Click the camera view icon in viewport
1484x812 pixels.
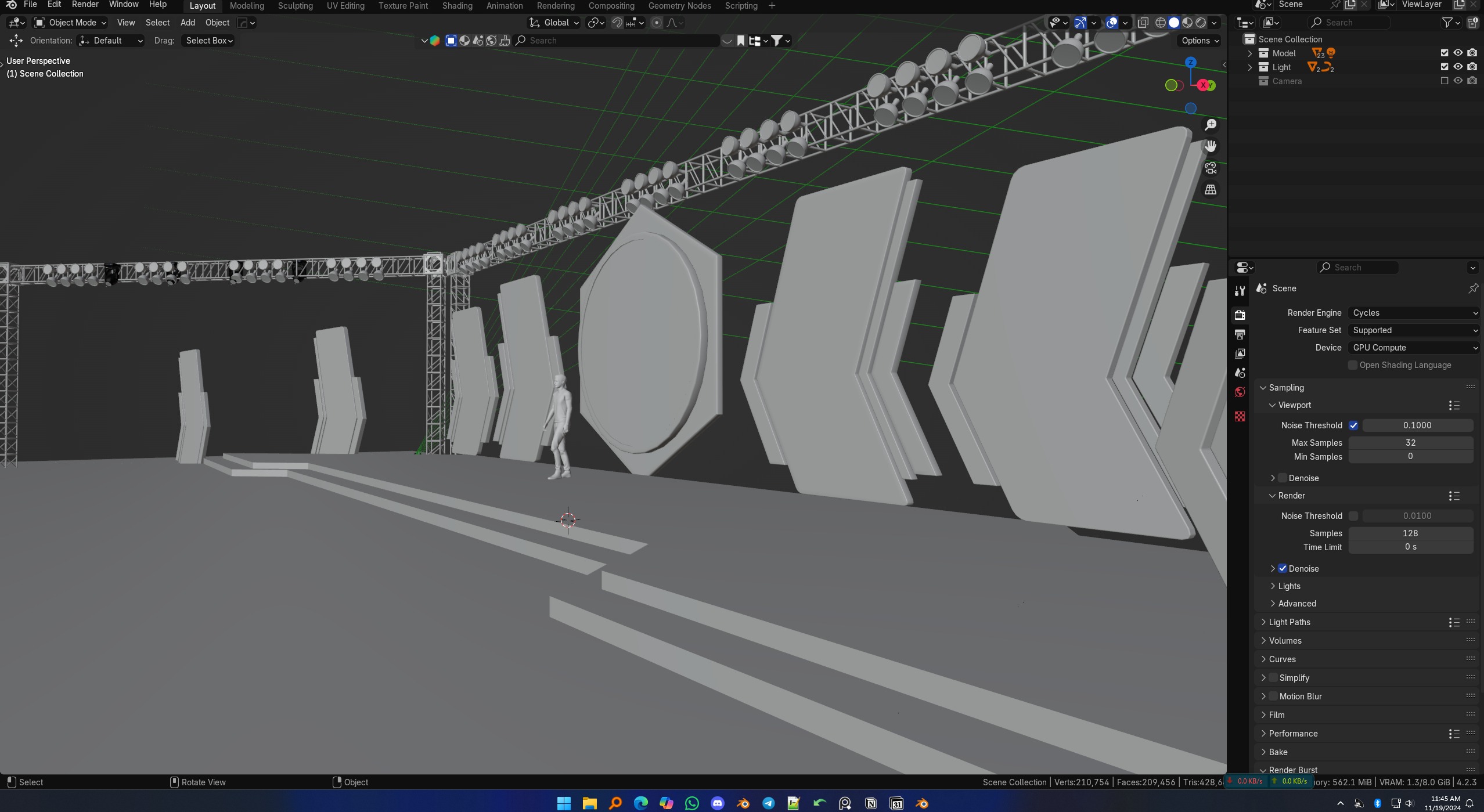coord(1211,168)
